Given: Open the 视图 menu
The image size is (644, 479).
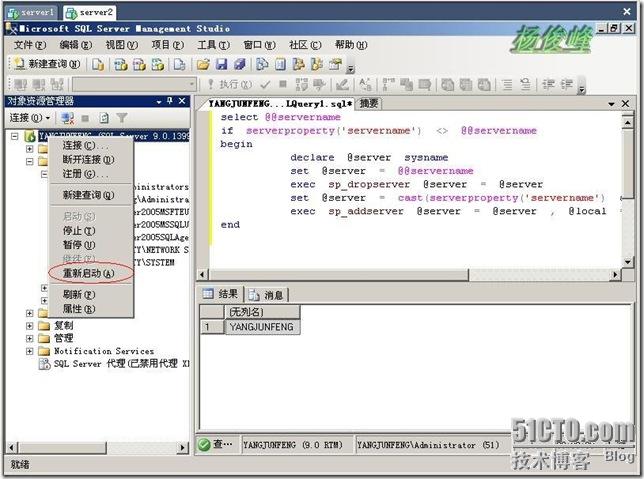Looking at the screenshot, I should (122, 45).
